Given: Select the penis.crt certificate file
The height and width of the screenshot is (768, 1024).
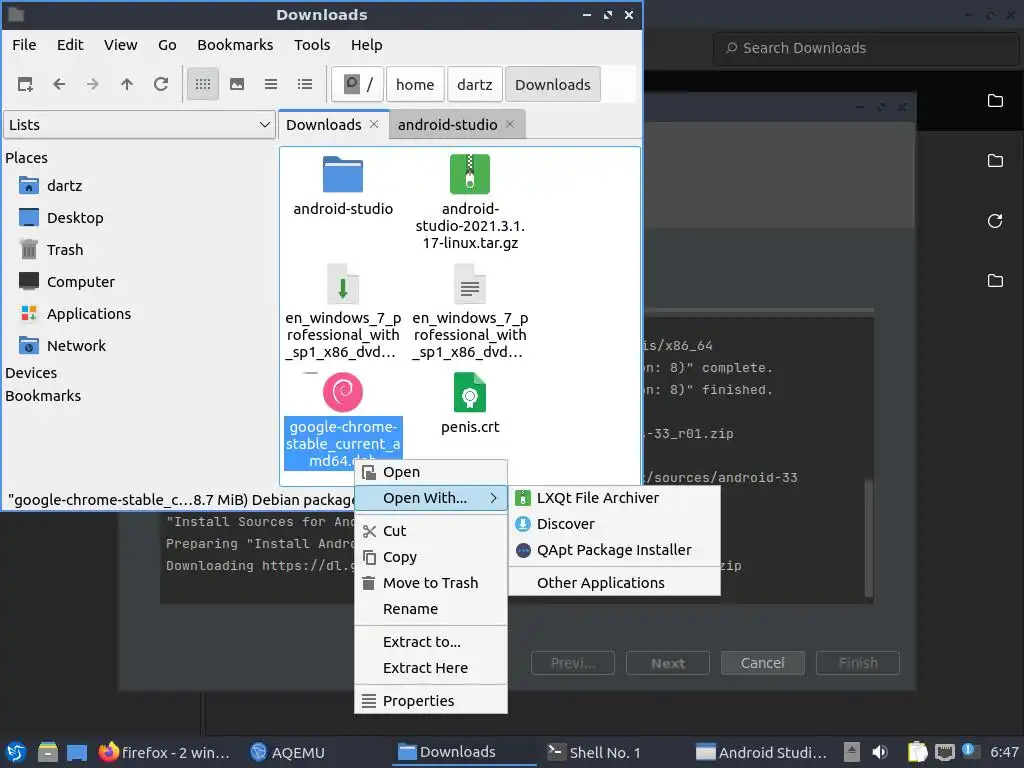Looking at the screenshot, I should click(x=470, y=392).
